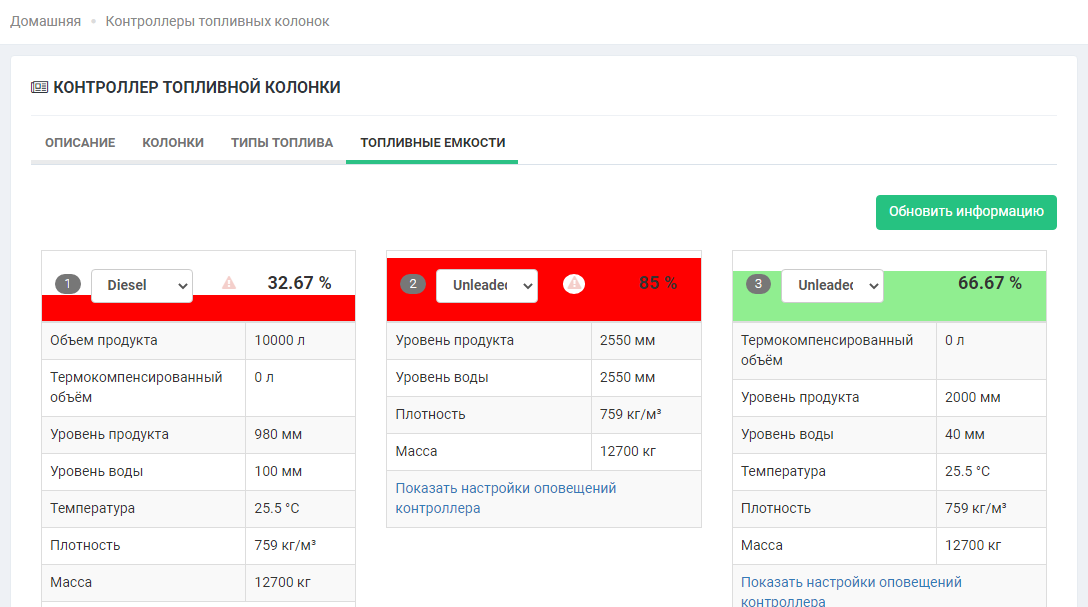This screenshot has height=607, width=1088.
Task: Open the КОЛОНКИ tab
Action: pos(173,143)
